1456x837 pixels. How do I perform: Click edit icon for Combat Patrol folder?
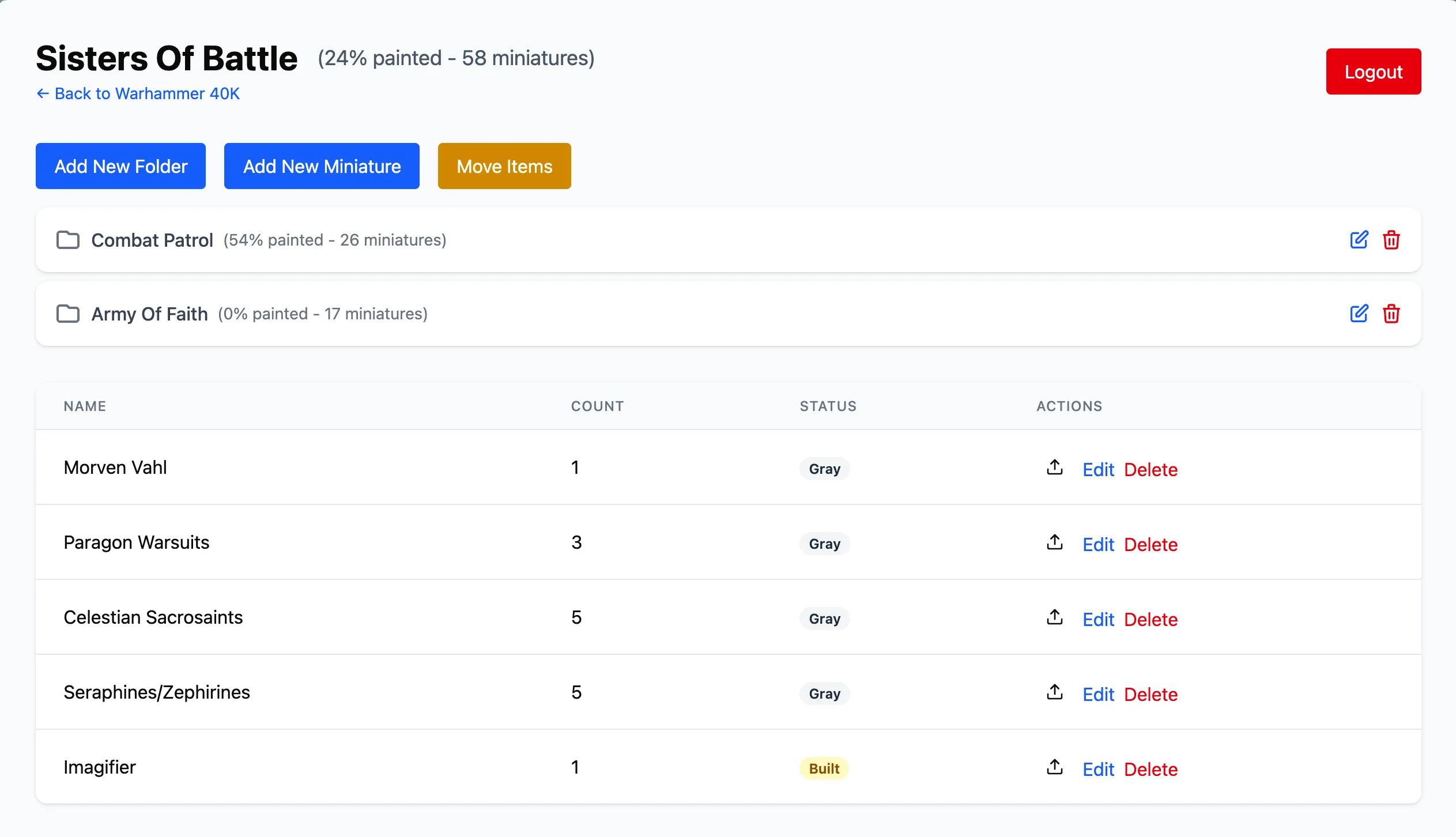pyautogui.click(x=1359, y=240)
